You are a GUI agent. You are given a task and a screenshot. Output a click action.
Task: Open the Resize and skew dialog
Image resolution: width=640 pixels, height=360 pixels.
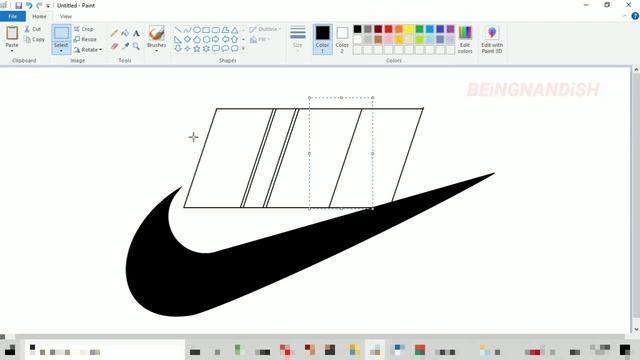[85, 39]
